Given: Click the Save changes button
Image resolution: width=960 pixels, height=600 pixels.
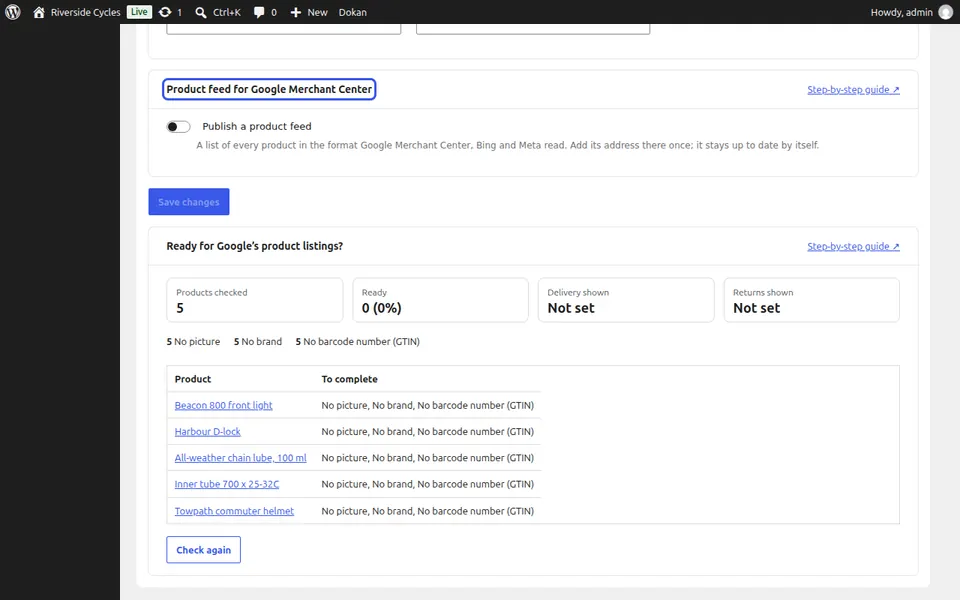Looking at the screenshot, I should 189,201.
